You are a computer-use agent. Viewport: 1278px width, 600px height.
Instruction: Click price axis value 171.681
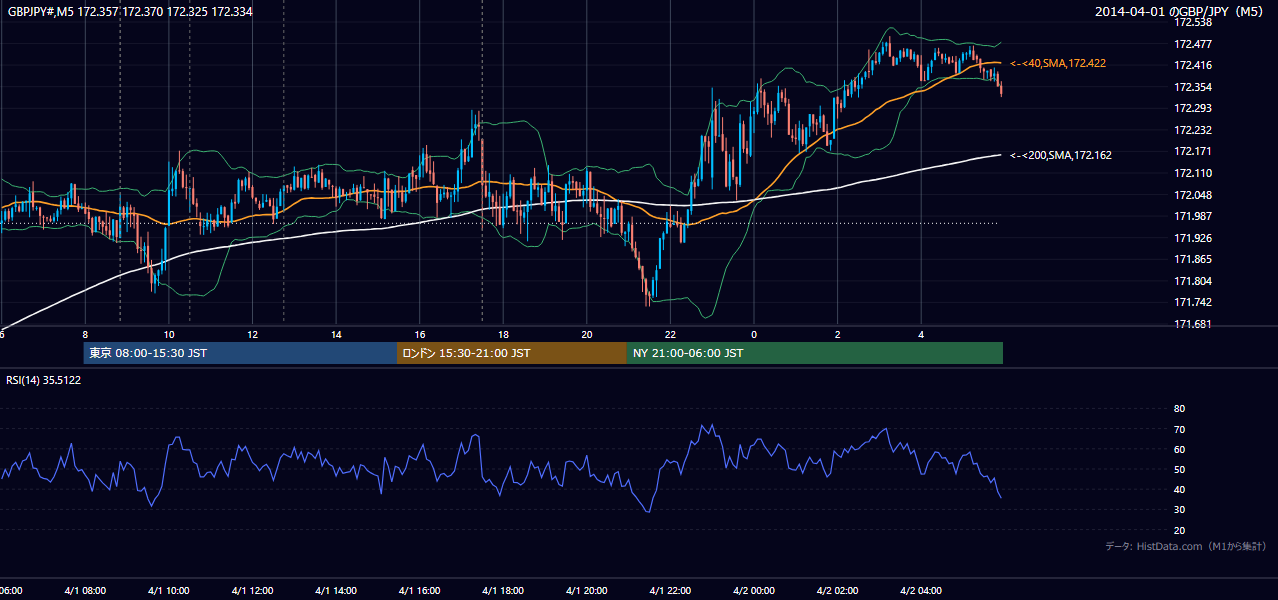[x=1193, y=324]
